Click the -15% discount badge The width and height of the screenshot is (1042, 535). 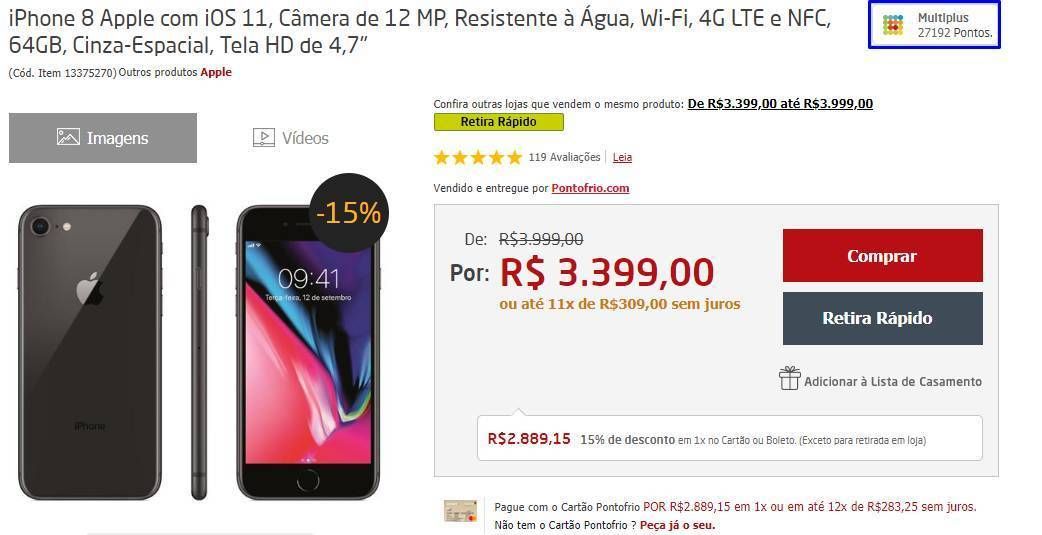click(349, 213)
